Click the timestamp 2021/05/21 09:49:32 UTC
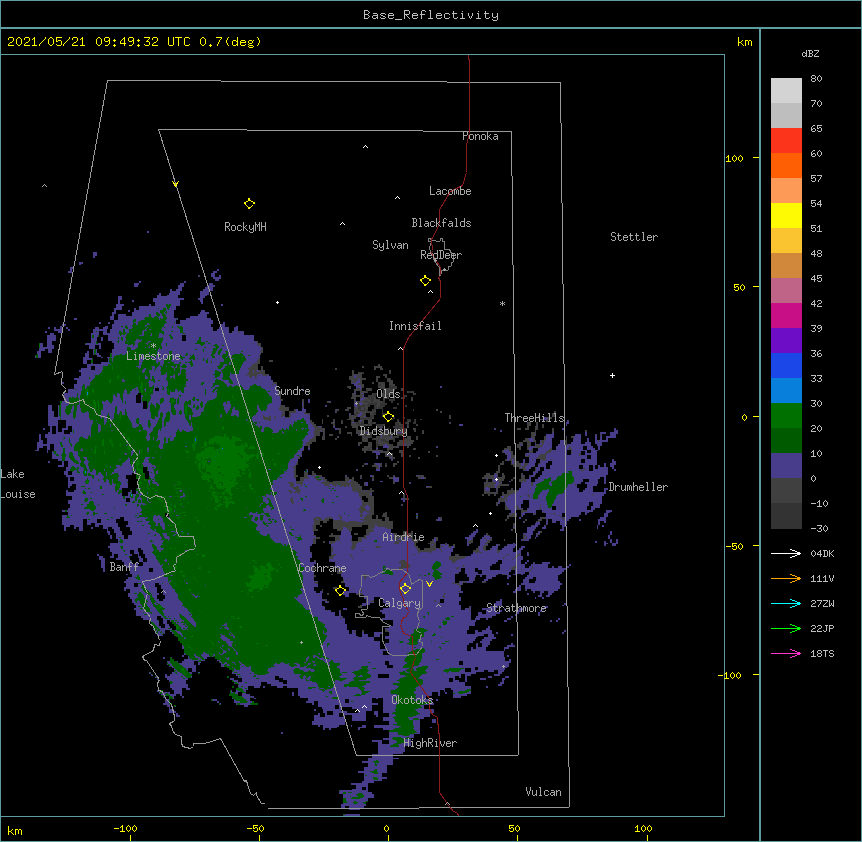The width and height of the screenshot is (862, 842). click(99, 42)
